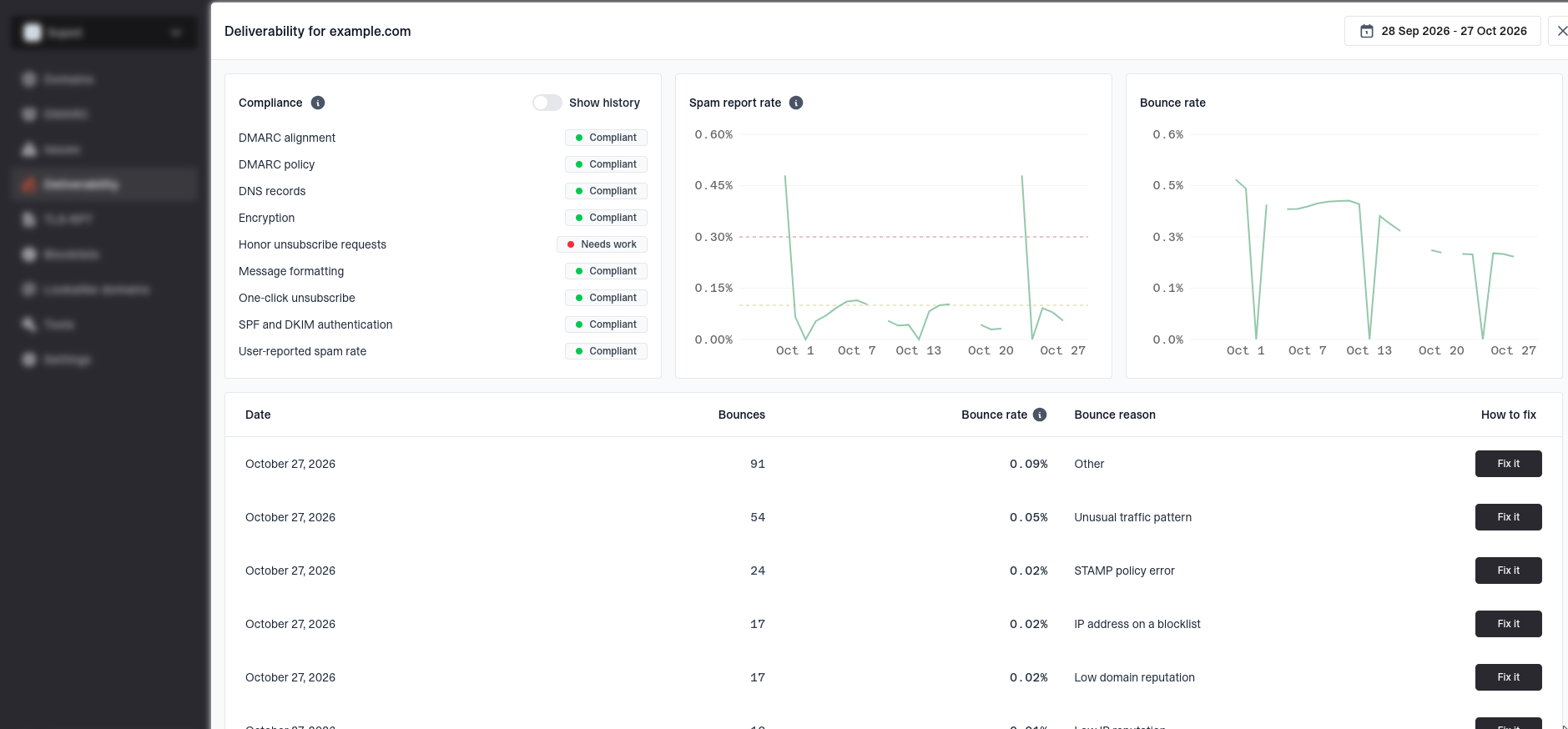
Task: Click Fix it for the Other bounce reason
Action: (1508, 464)
